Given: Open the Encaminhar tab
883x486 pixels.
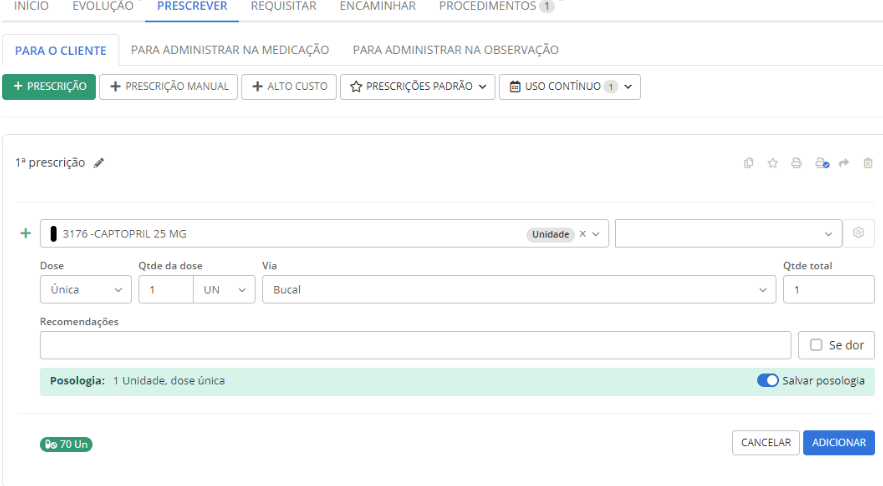Looking at the screenshot, I should click(x=377, y=7).
